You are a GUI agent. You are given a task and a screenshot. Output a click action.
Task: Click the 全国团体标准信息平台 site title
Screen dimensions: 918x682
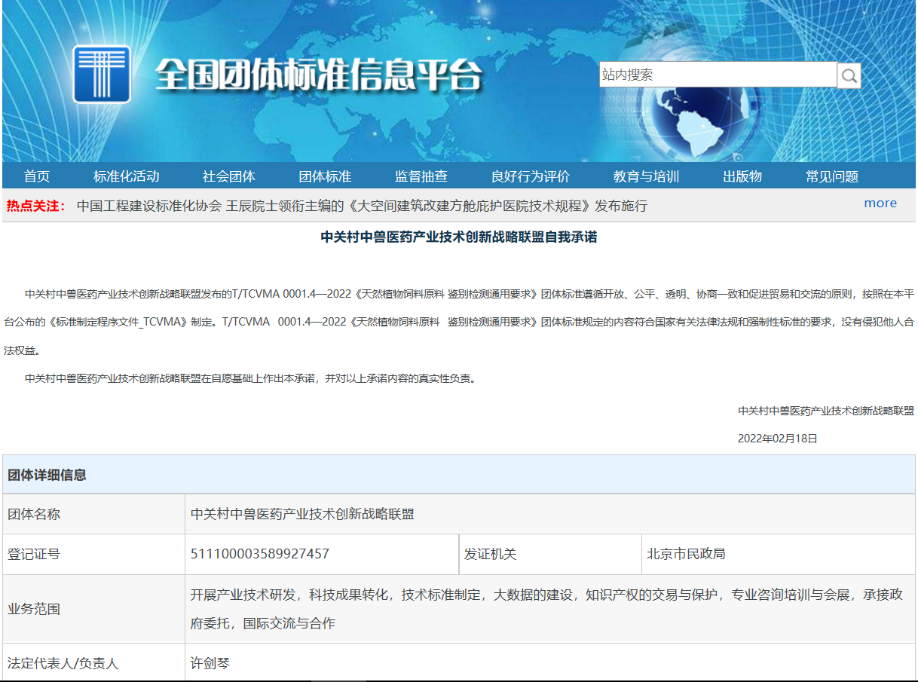(318, 75)
